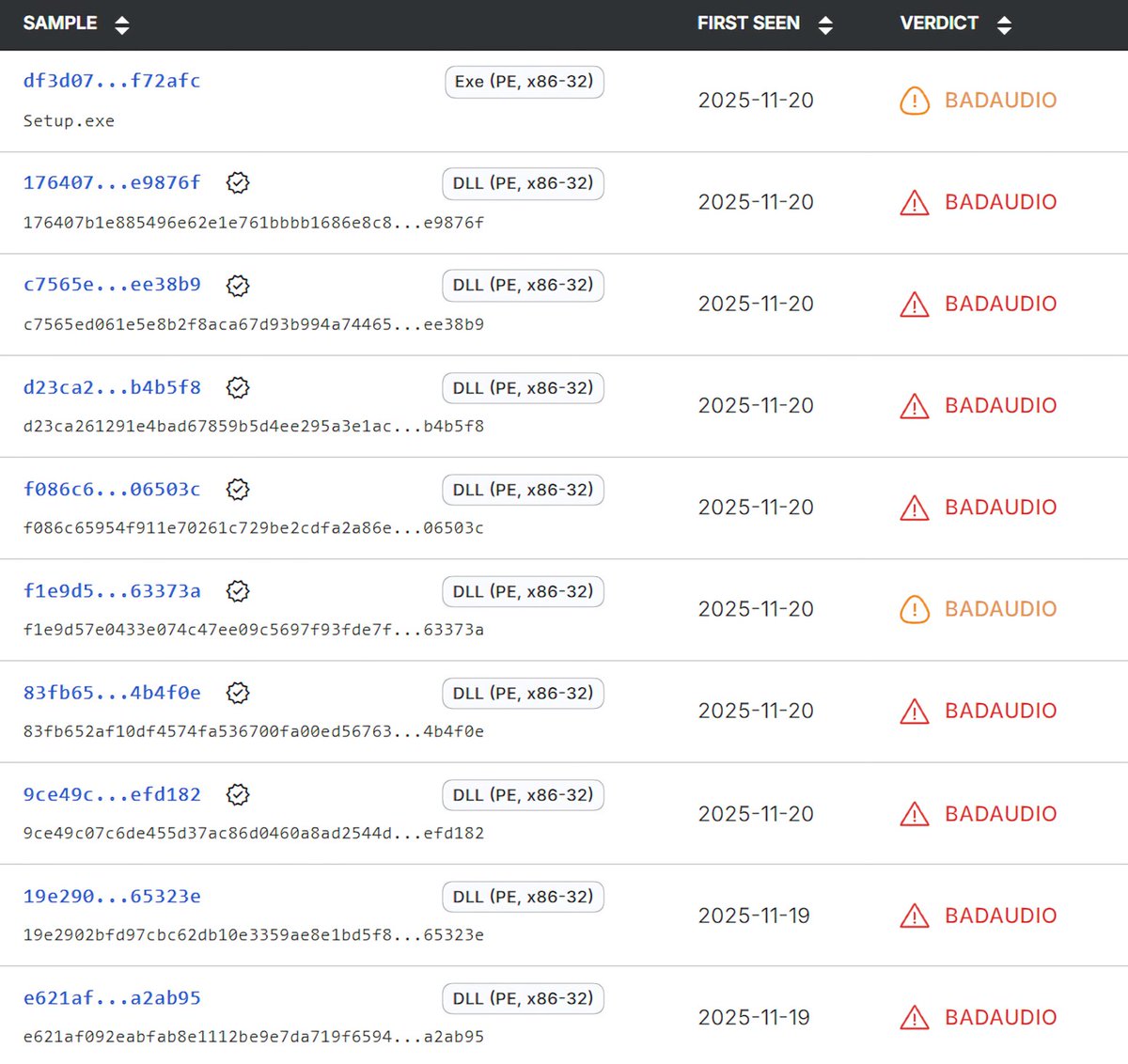Open the sample df3d07...f72afc link

tap(111, 81)
